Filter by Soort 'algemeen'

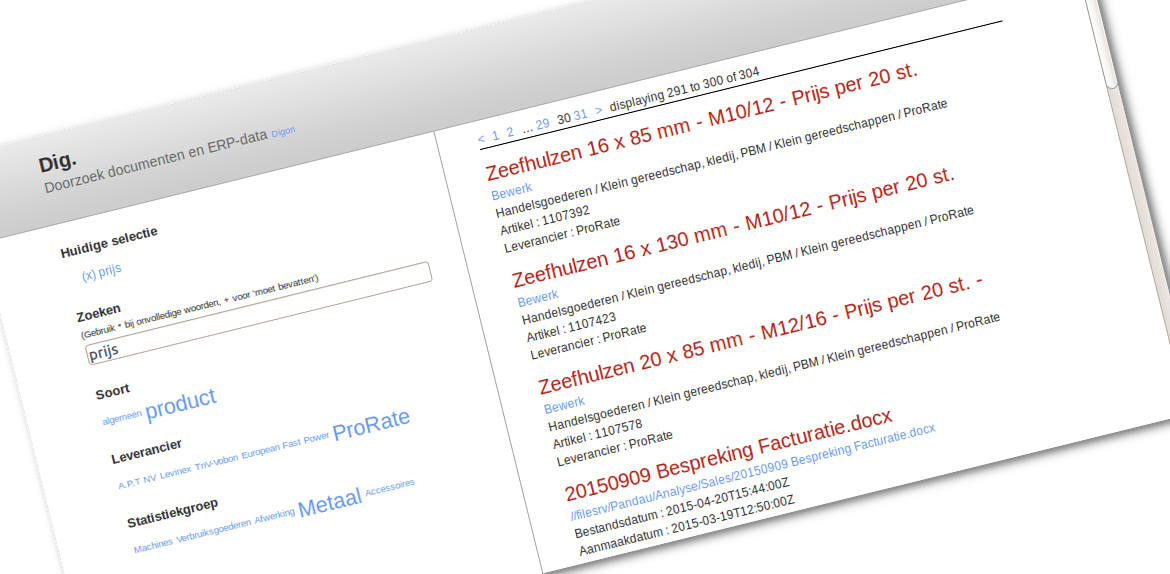[122, 417]
